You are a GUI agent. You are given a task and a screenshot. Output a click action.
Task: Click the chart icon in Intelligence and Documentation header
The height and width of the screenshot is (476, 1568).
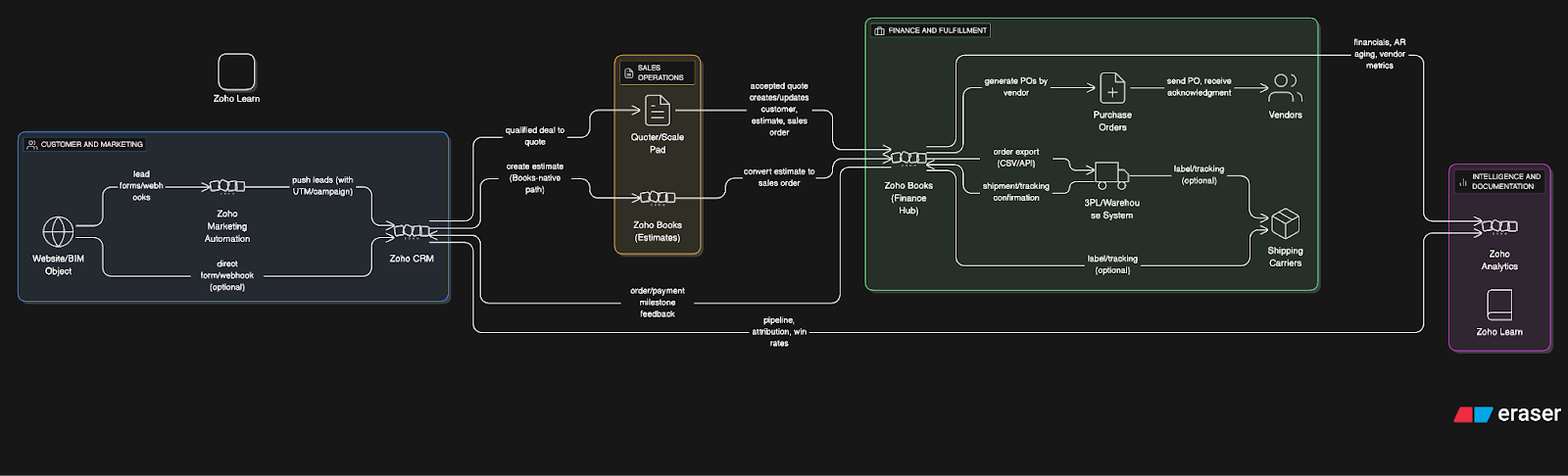coord(1463,182)
